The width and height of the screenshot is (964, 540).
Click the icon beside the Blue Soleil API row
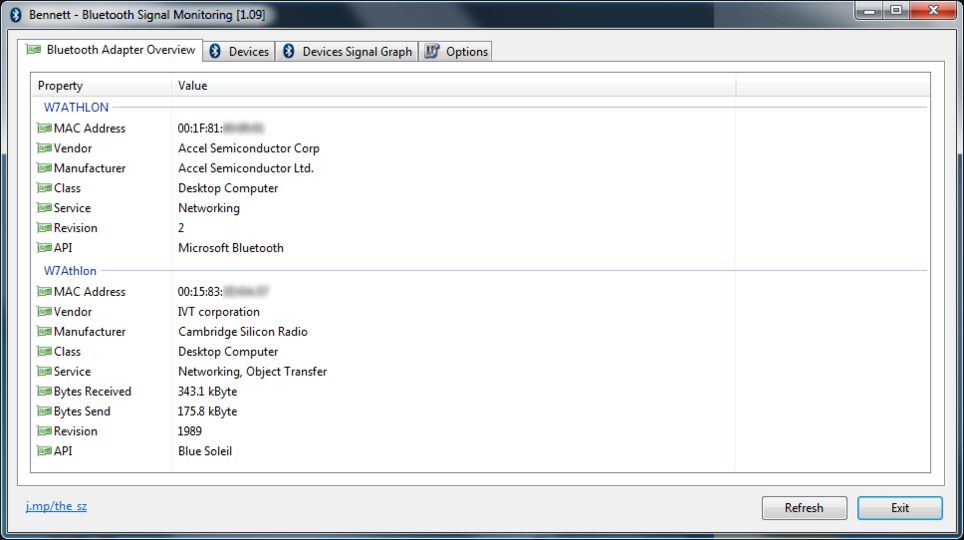[x=44, y=452]
